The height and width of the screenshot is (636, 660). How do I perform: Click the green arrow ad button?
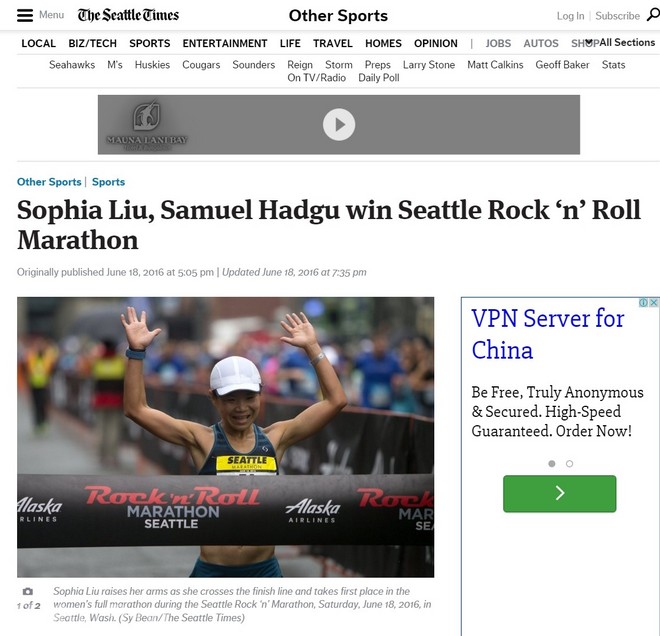[x=559, y=493]
